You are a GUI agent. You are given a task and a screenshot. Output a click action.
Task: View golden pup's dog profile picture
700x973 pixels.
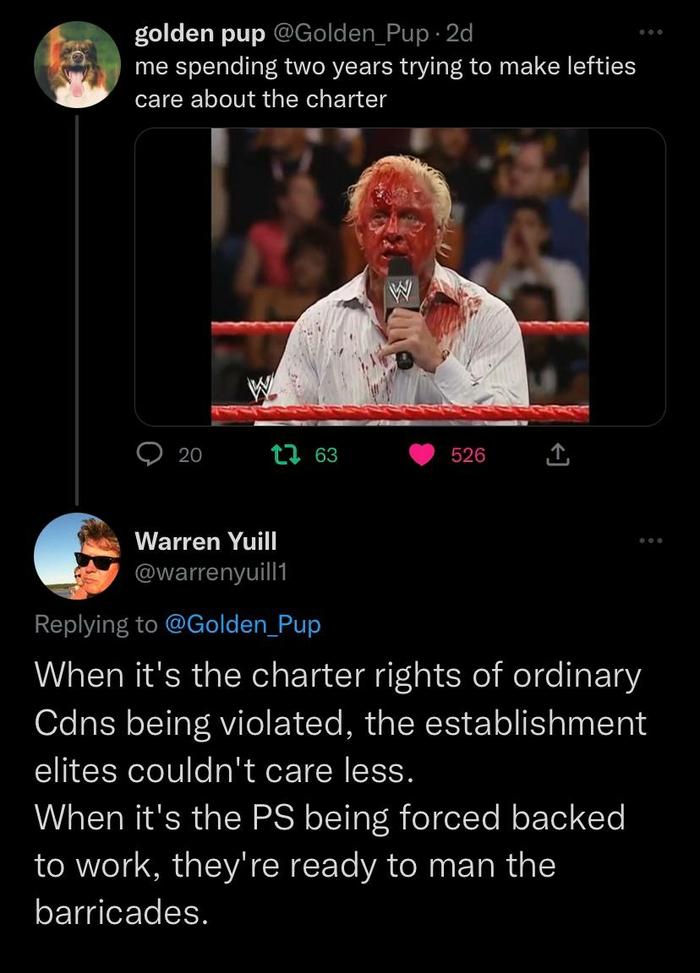tap(77, 65)
